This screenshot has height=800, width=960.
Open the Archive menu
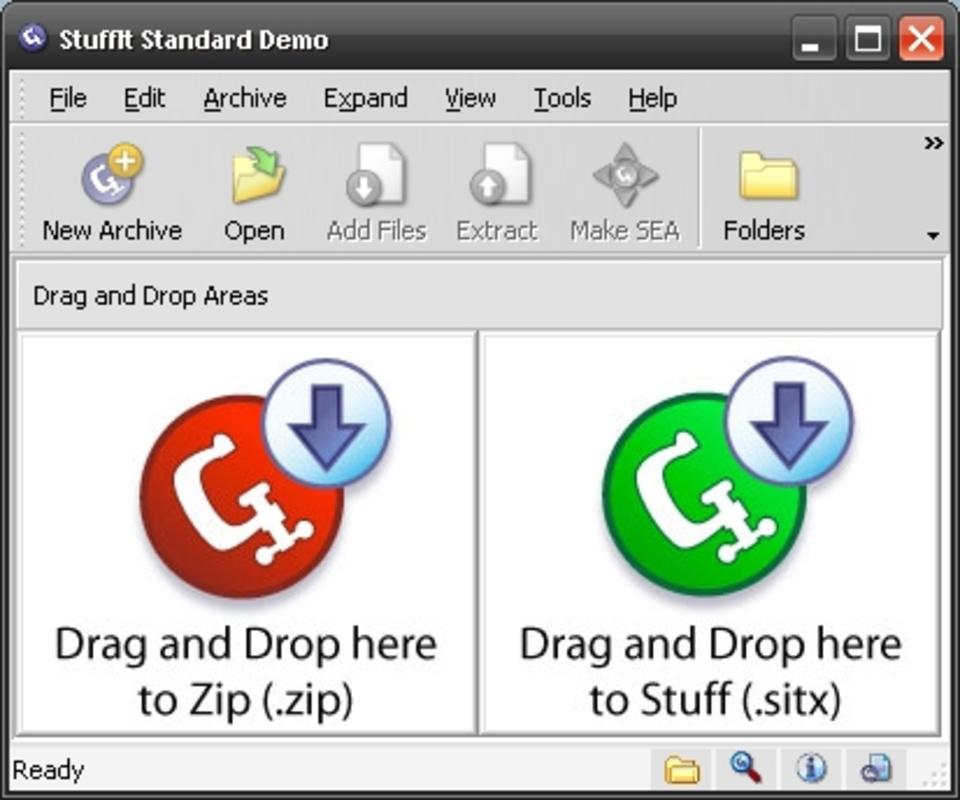(244, 98)
